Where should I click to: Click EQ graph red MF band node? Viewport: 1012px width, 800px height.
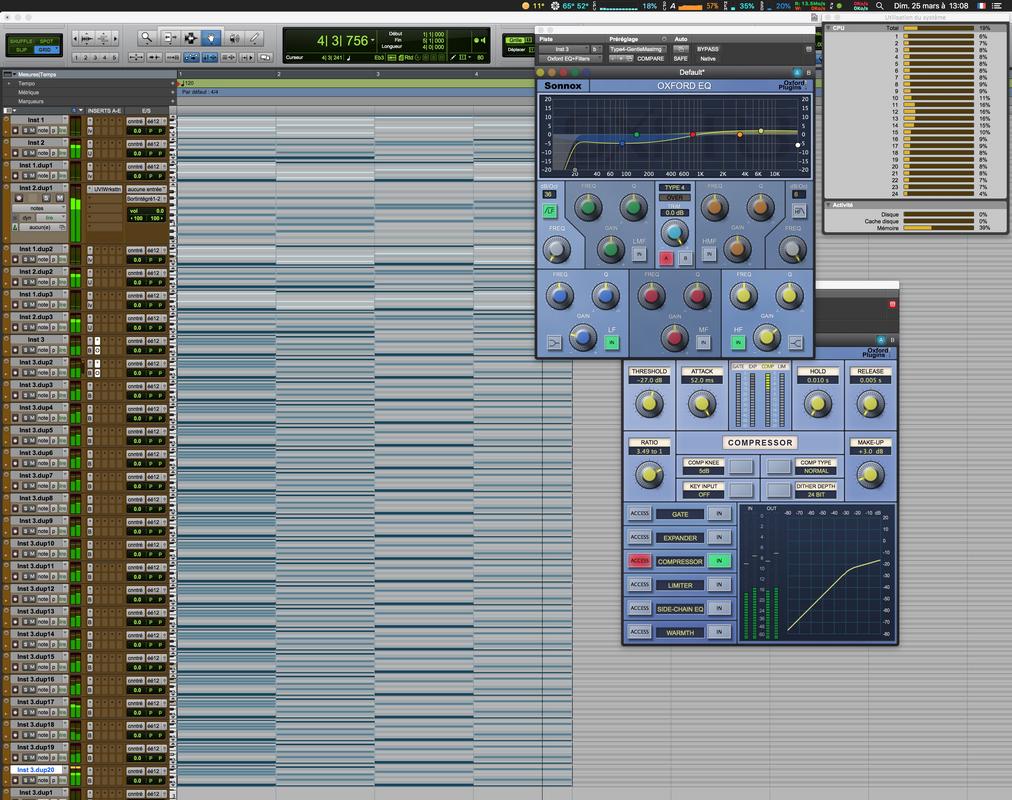click(x=693, y=134)
